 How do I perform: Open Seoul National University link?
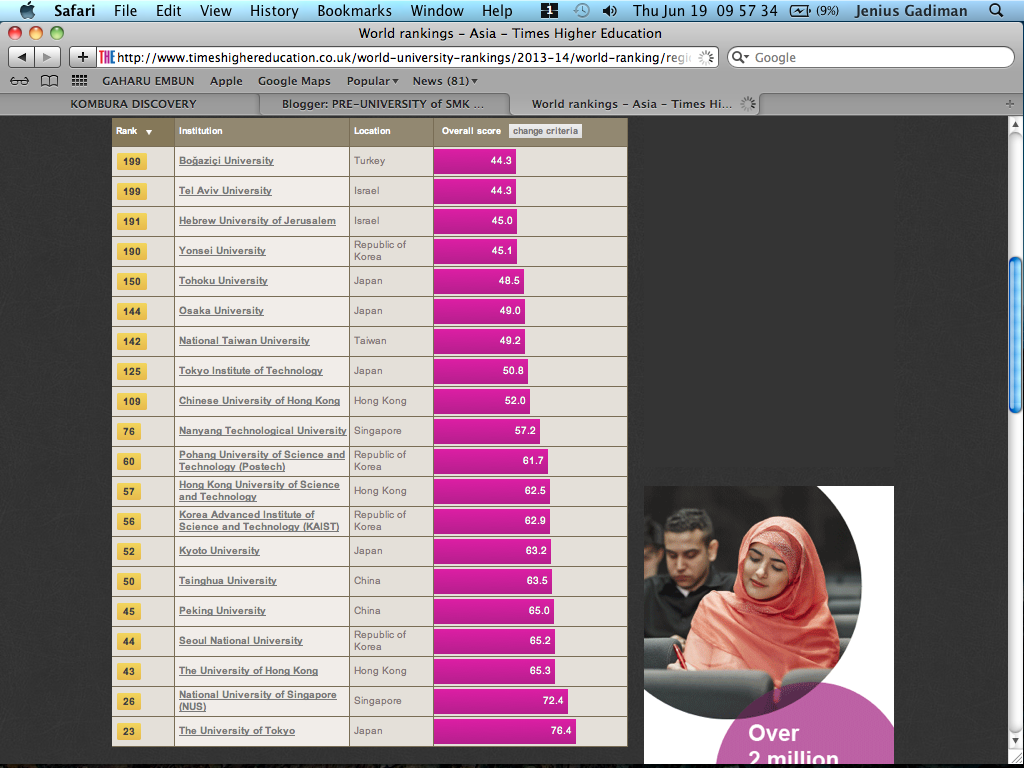tap(241, 641)
